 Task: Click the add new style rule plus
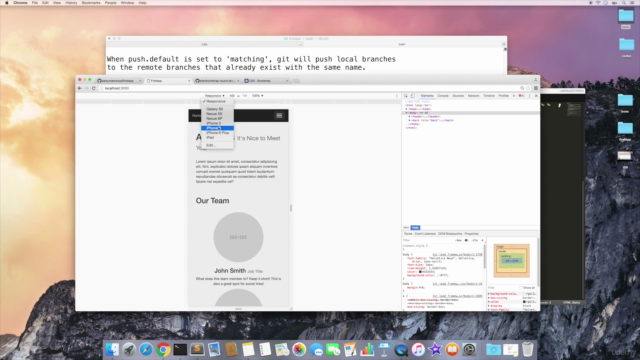point(482,240)
